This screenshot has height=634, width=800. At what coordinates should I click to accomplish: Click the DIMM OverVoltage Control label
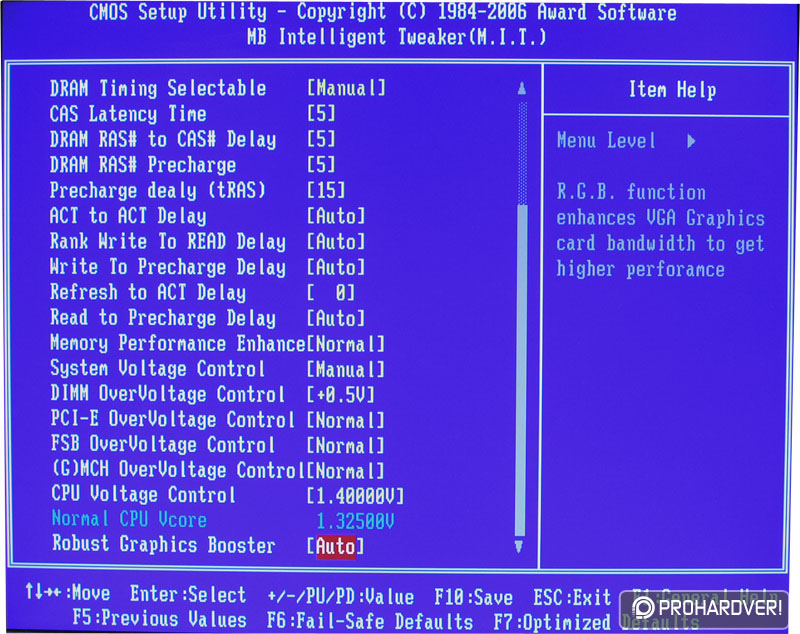167,394
